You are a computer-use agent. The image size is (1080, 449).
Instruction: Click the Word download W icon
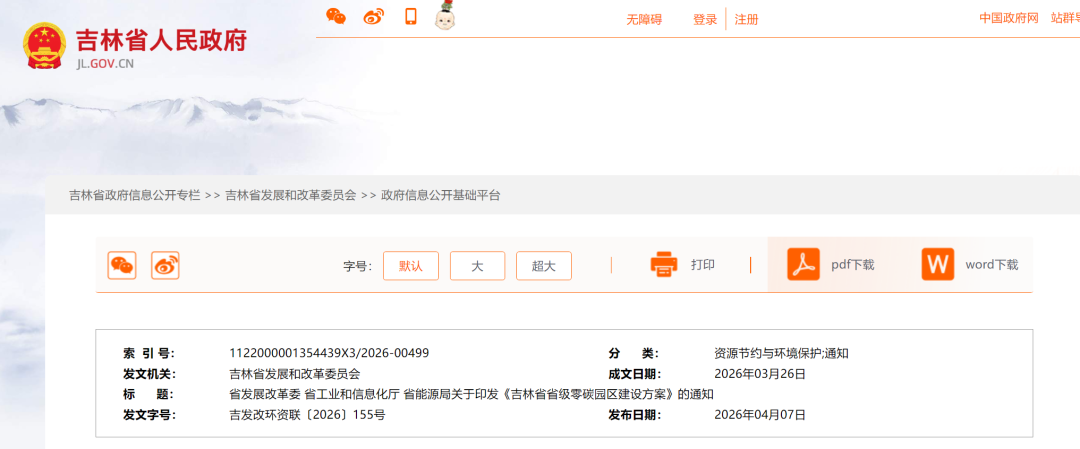tap(937, 265)
